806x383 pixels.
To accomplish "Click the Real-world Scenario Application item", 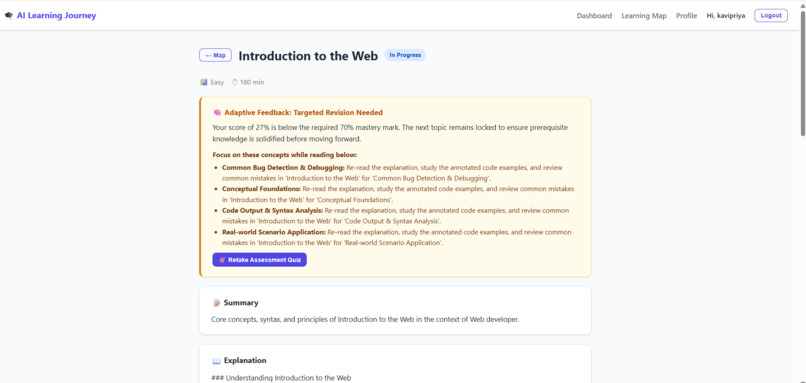I will point(397,238).
